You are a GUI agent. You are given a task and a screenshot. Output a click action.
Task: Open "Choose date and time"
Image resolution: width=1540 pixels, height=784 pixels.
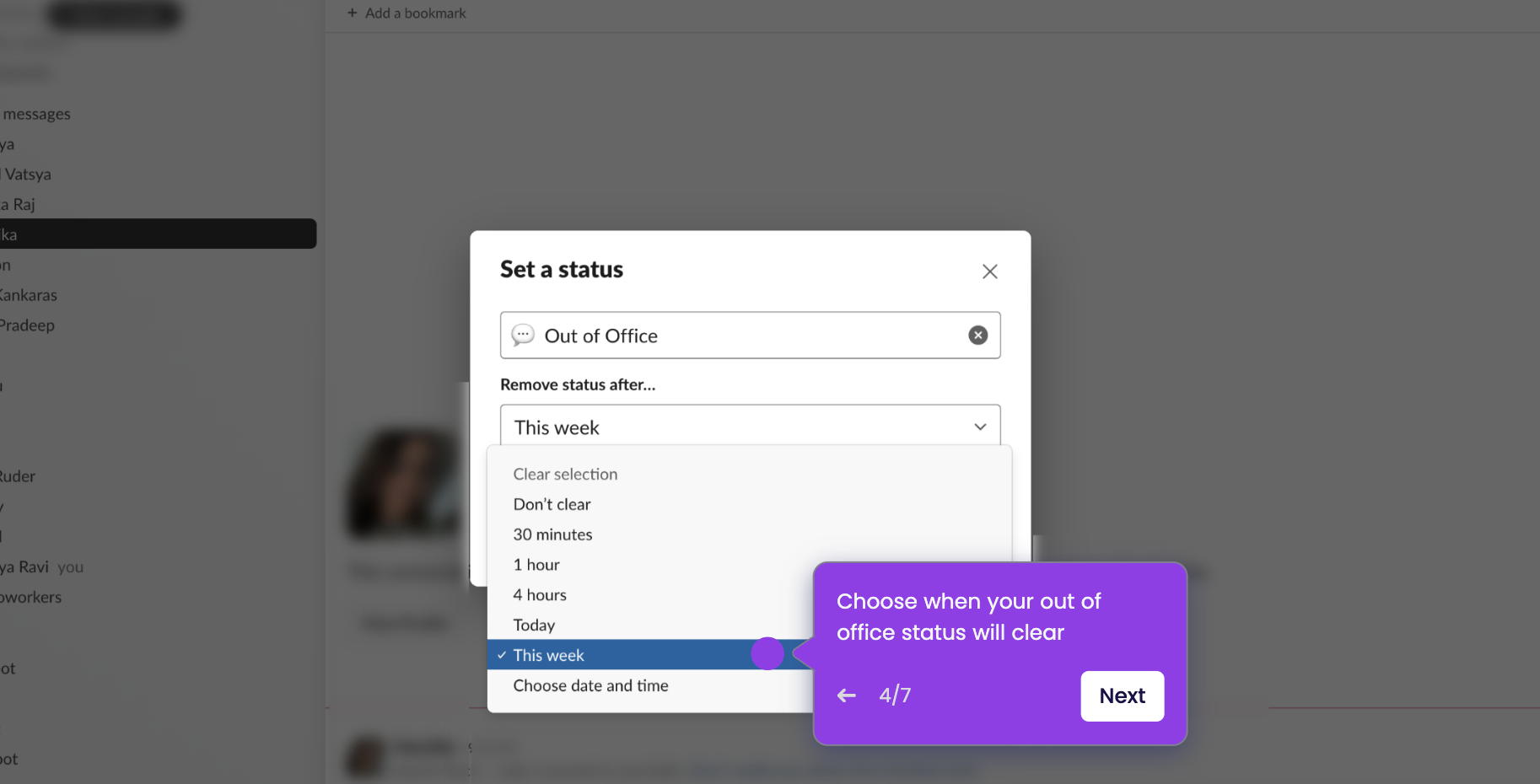click(590, 685)
